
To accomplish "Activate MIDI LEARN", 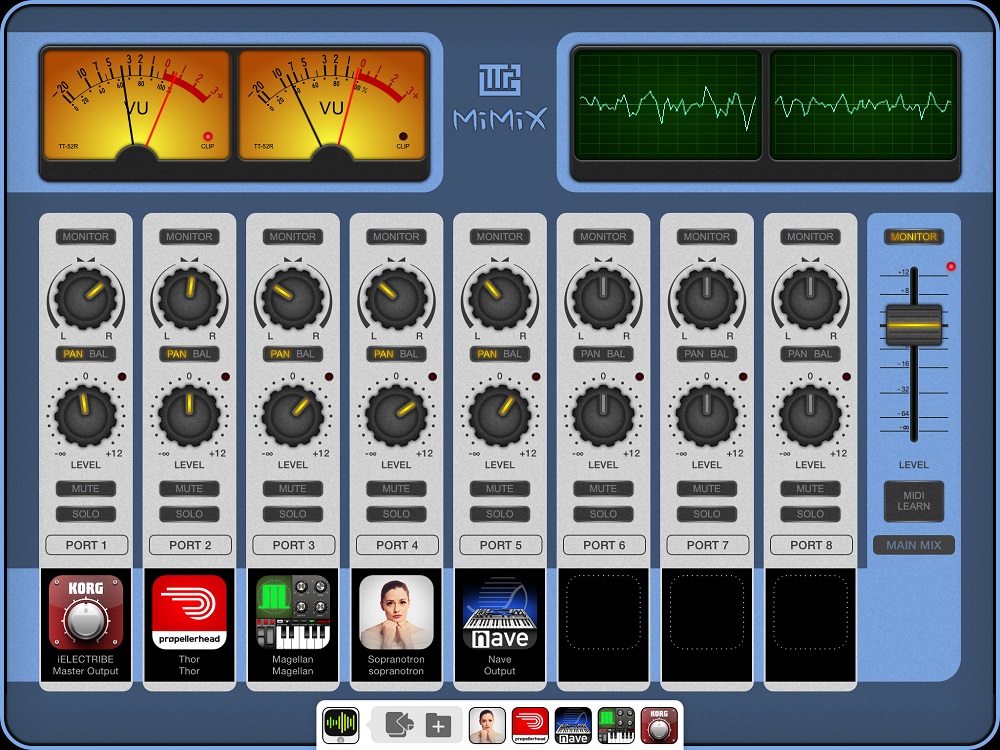I will [x=914, y=501].
